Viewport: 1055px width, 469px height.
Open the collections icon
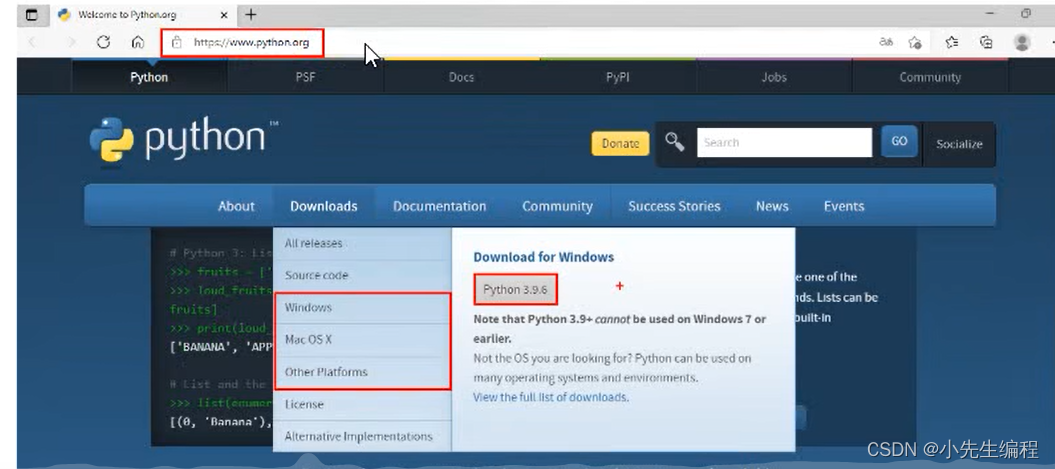coord(986,42)
